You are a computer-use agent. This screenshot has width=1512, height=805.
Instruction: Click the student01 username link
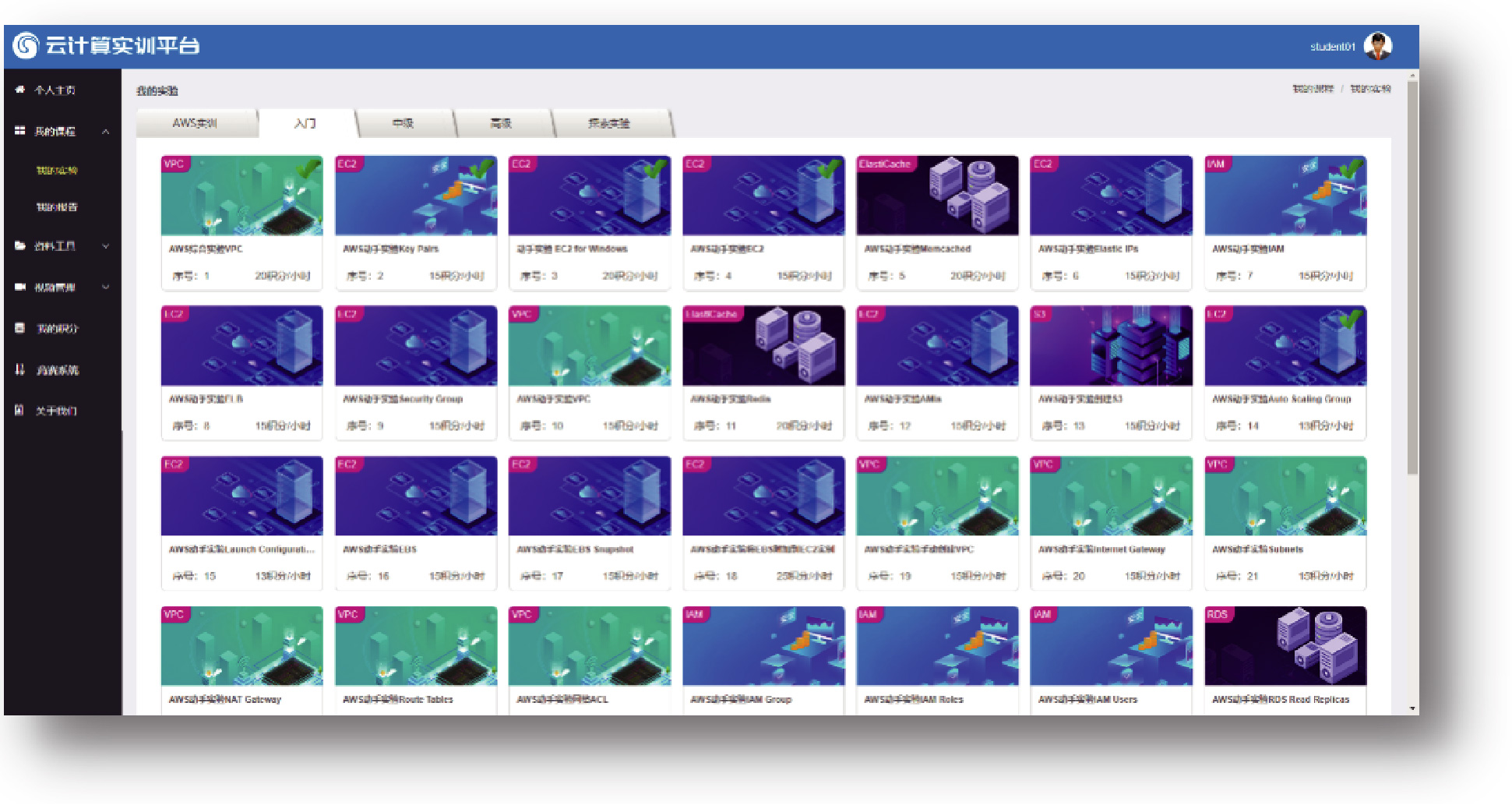tap(1332, 47)
